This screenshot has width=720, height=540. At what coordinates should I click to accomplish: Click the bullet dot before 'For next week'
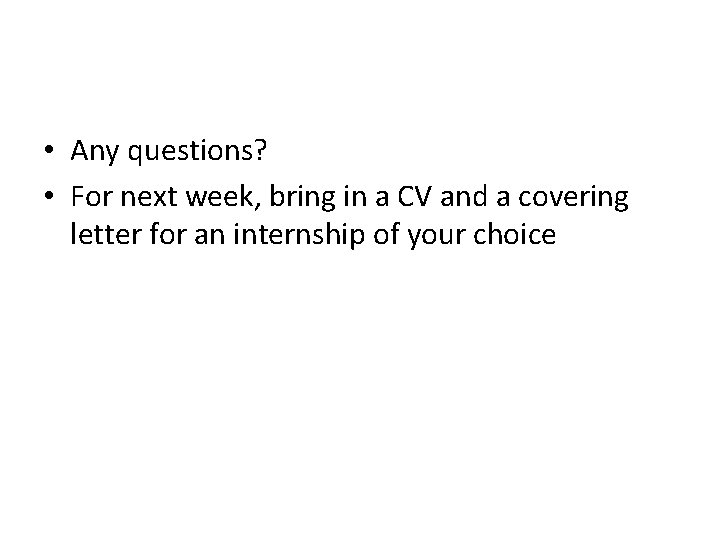[49, 196]
